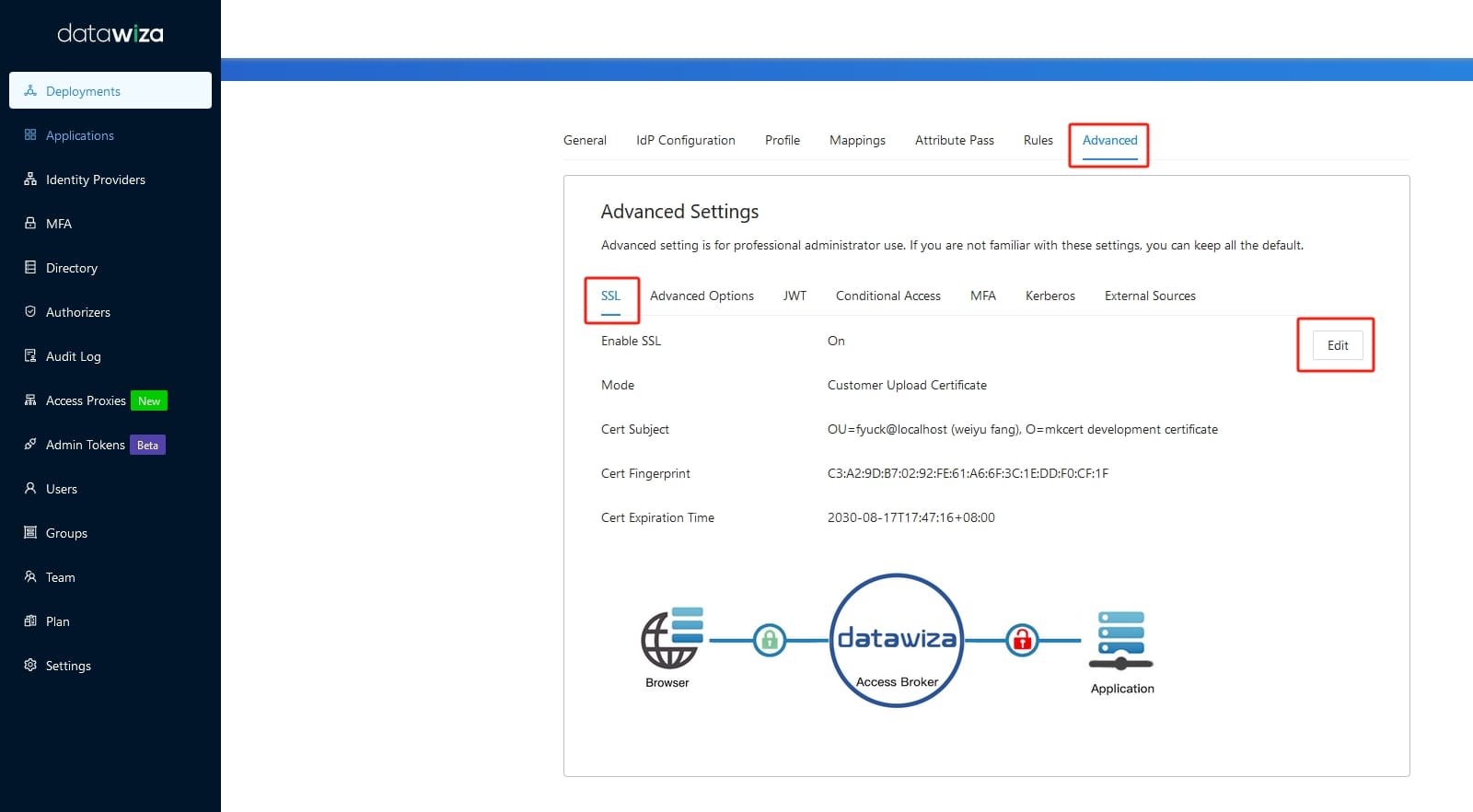The height and width of the screenshot is (812, 1473).
Task: Open the Audit Log page
Action: pos(110,355)
